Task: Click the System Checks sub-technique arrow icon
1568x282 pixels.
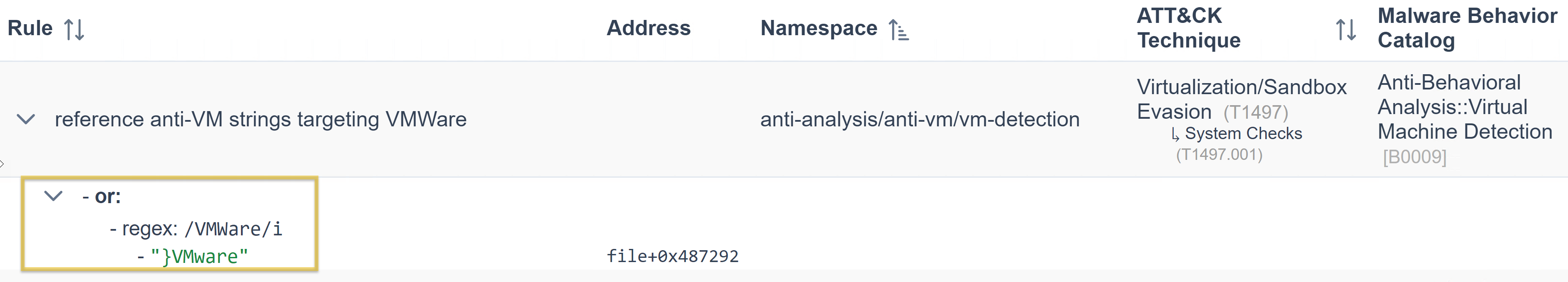Action: point(1175,134)
